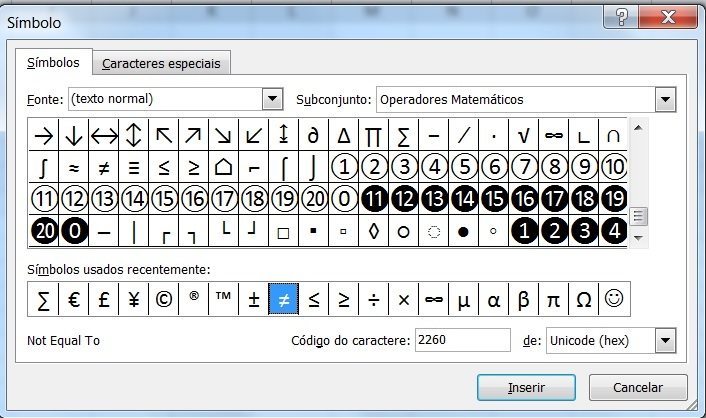
Task: Choose the smiley face recent symbol
Action: coord(614,299)
